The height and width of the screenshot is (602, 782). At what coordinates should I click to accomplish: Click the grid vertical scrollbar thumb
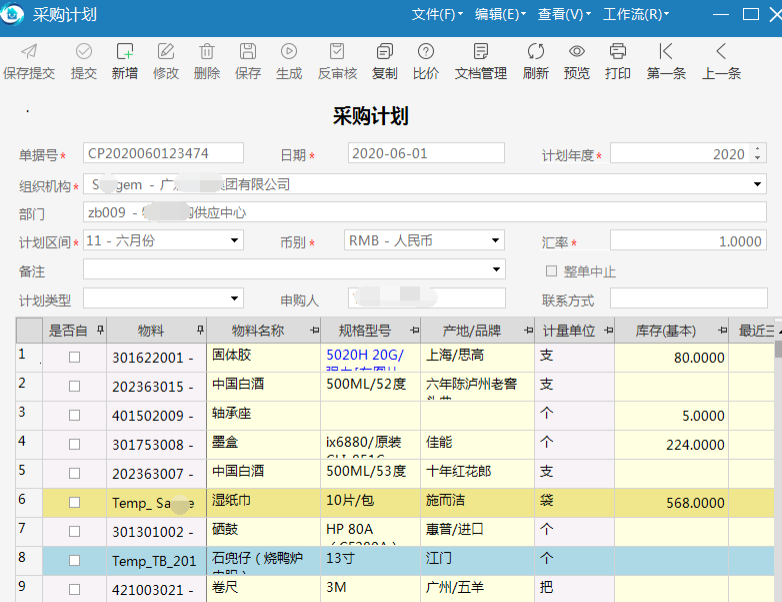tap(778, 349)
